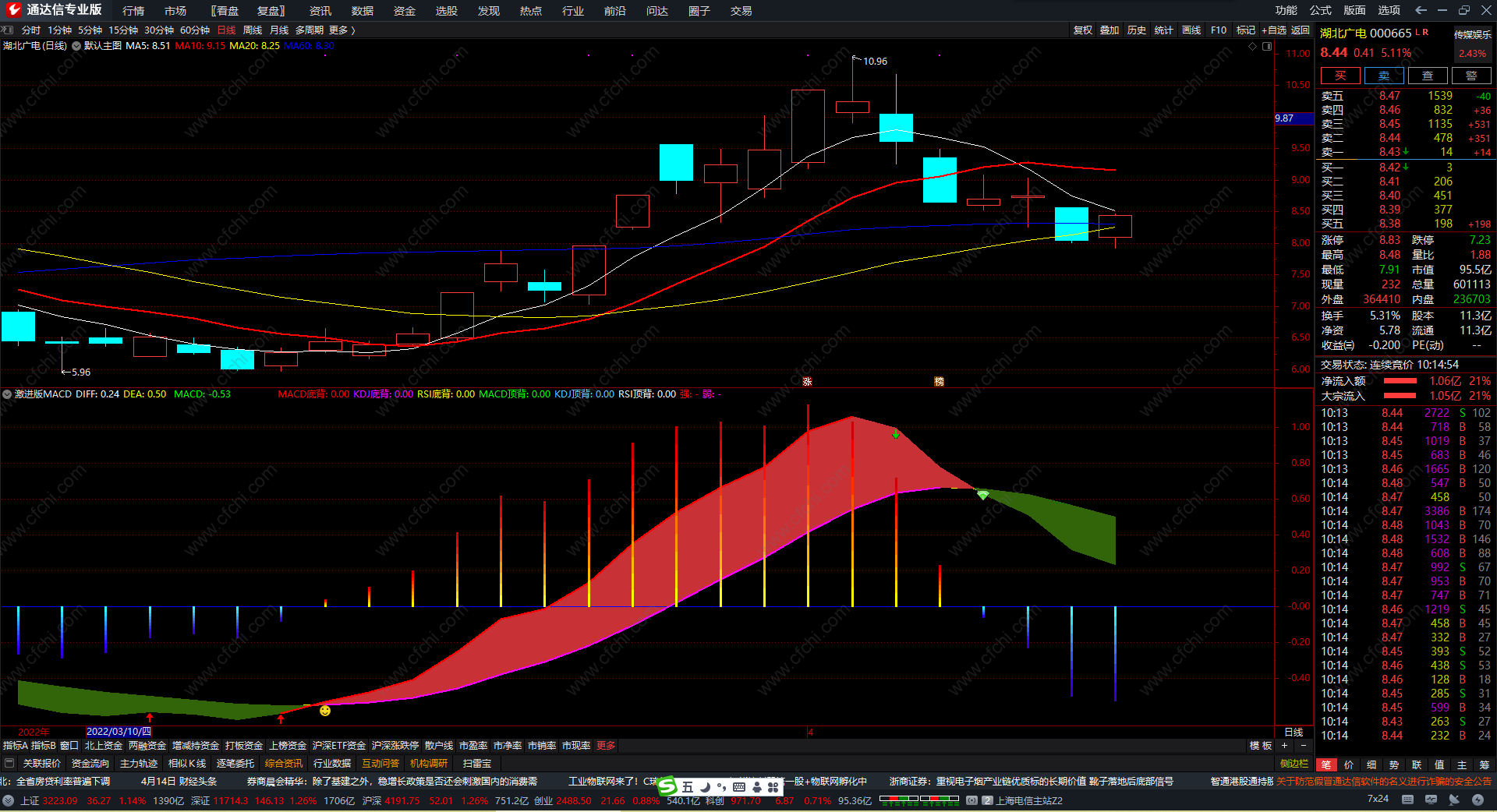
Task: Toggle the side panel layout icon
Action: pos(1267,46)
